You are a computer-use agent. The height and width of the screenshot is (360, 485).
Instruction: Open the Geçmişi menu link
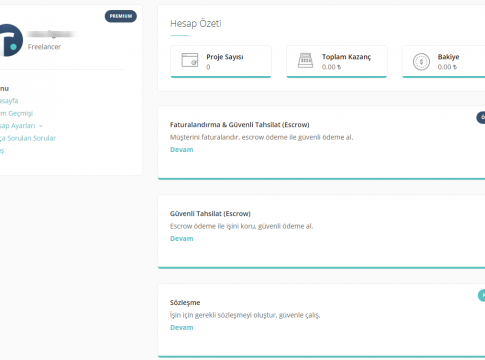point(17,113)
